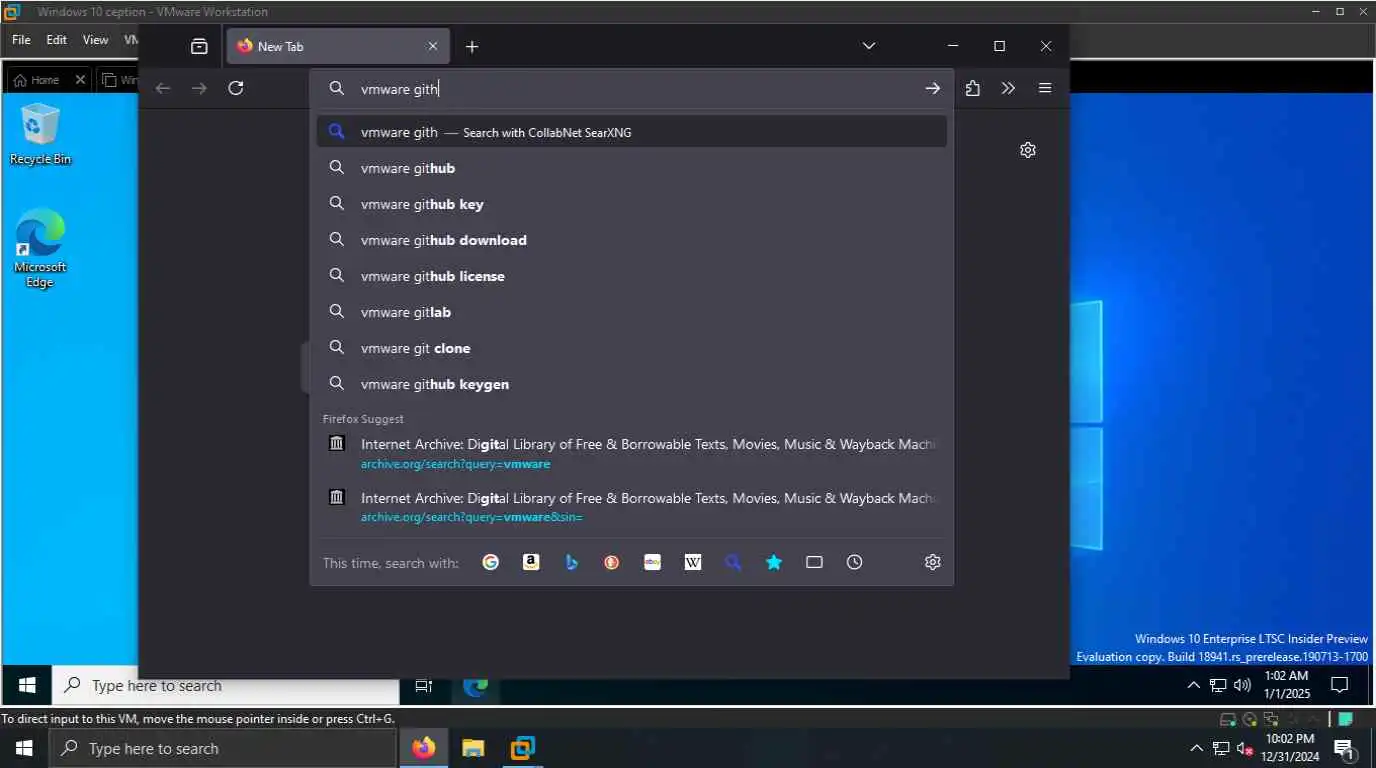Personalize New Tab gear icon
Screen dimensions: 1376x768
(x=1028, y=150)
